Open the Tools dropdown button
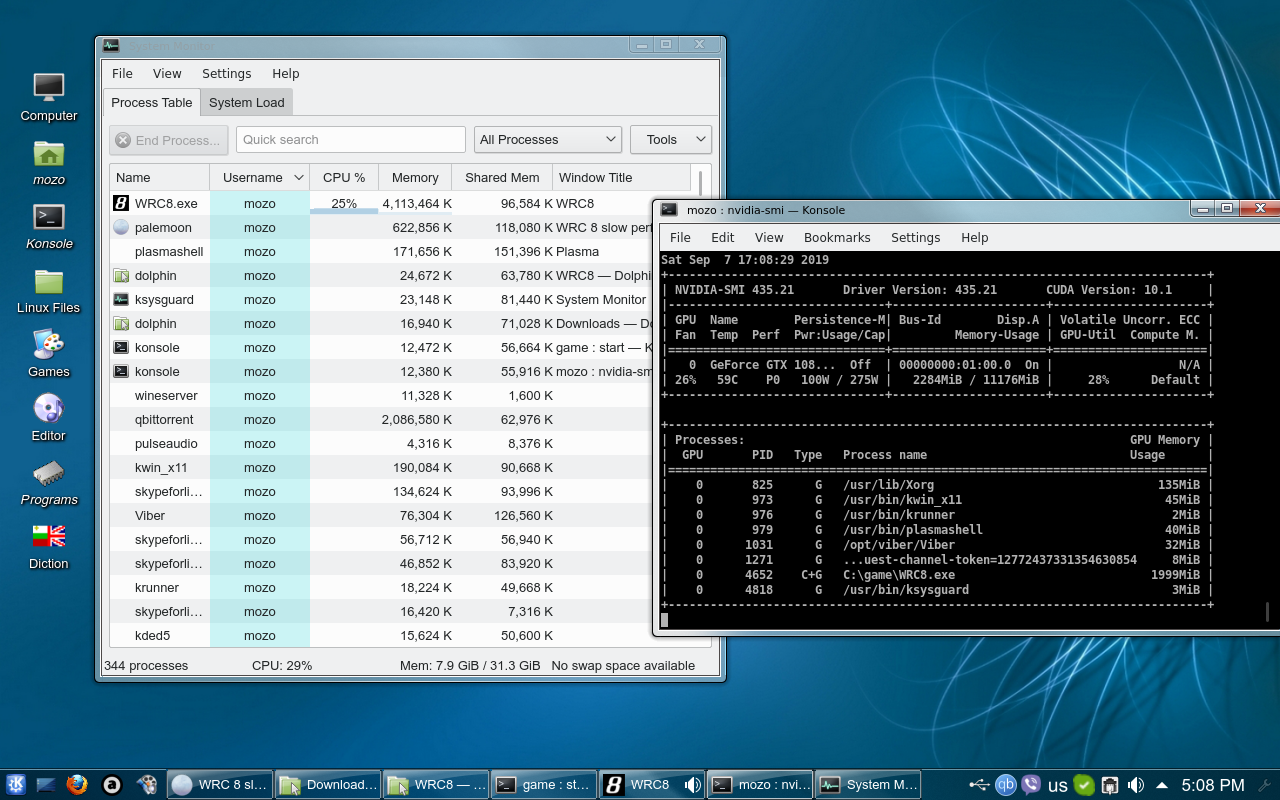Screen dimensions: 1280x800 670,140
